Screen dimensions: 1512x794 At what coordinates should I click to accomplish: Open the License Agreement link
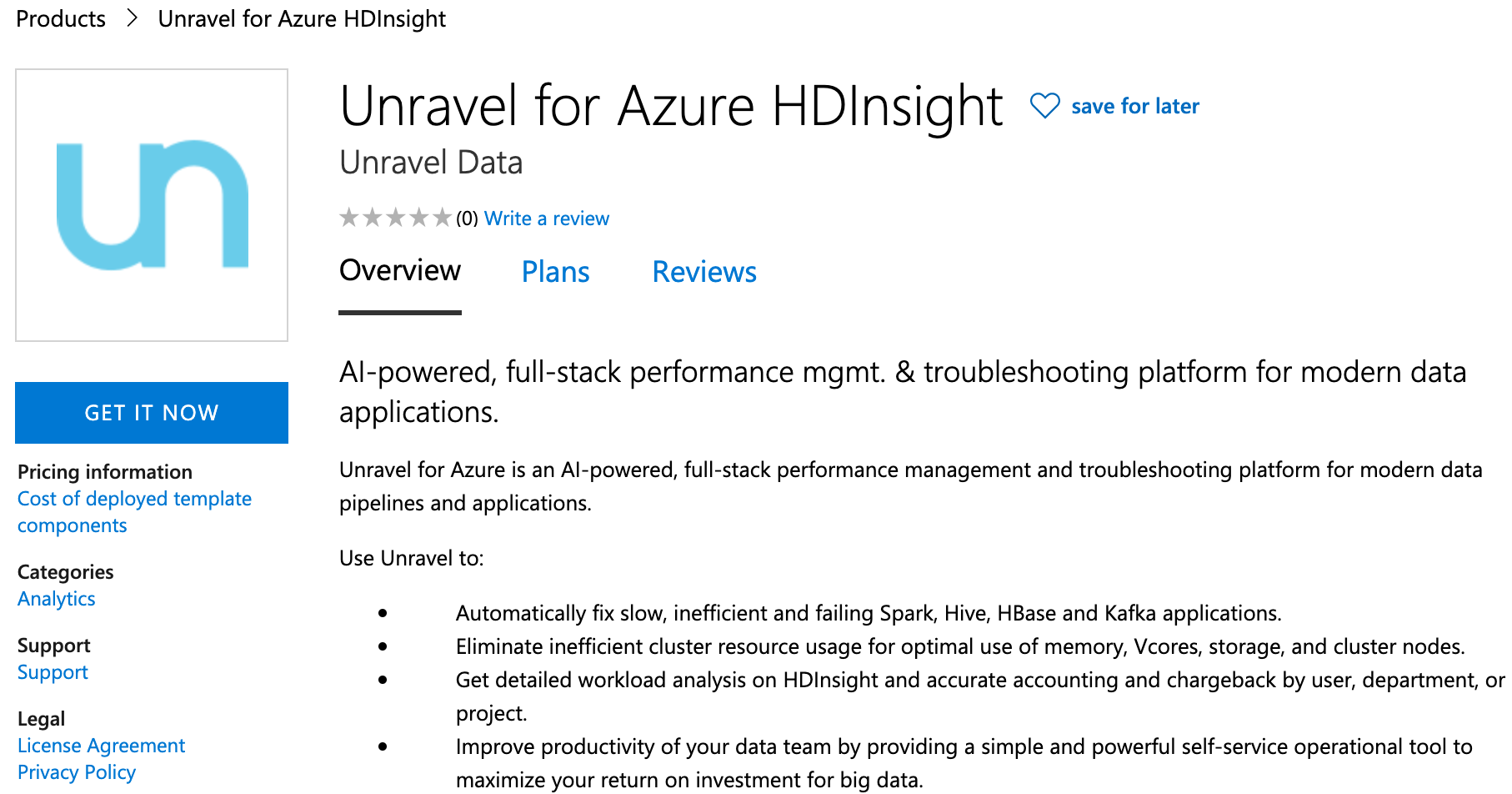(102, 746)
